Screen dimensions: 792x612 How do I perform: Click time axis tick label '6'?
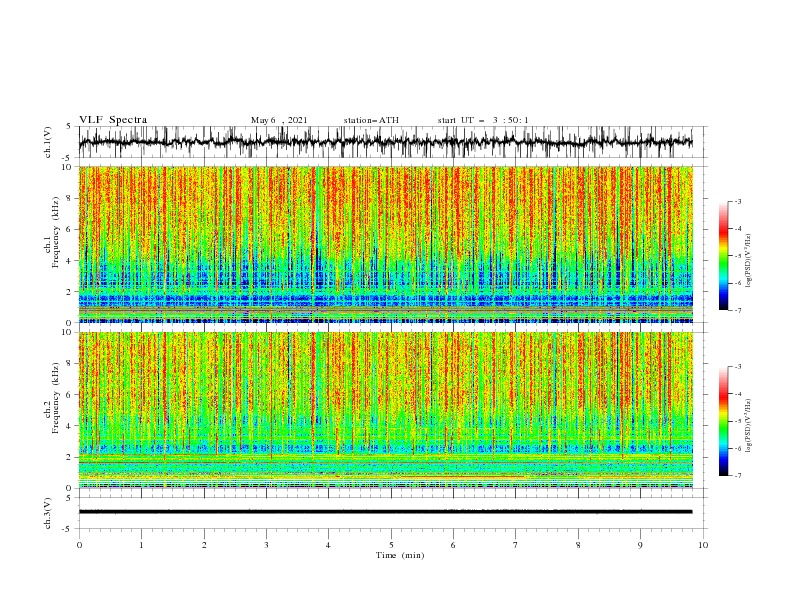tap(453, 545)
